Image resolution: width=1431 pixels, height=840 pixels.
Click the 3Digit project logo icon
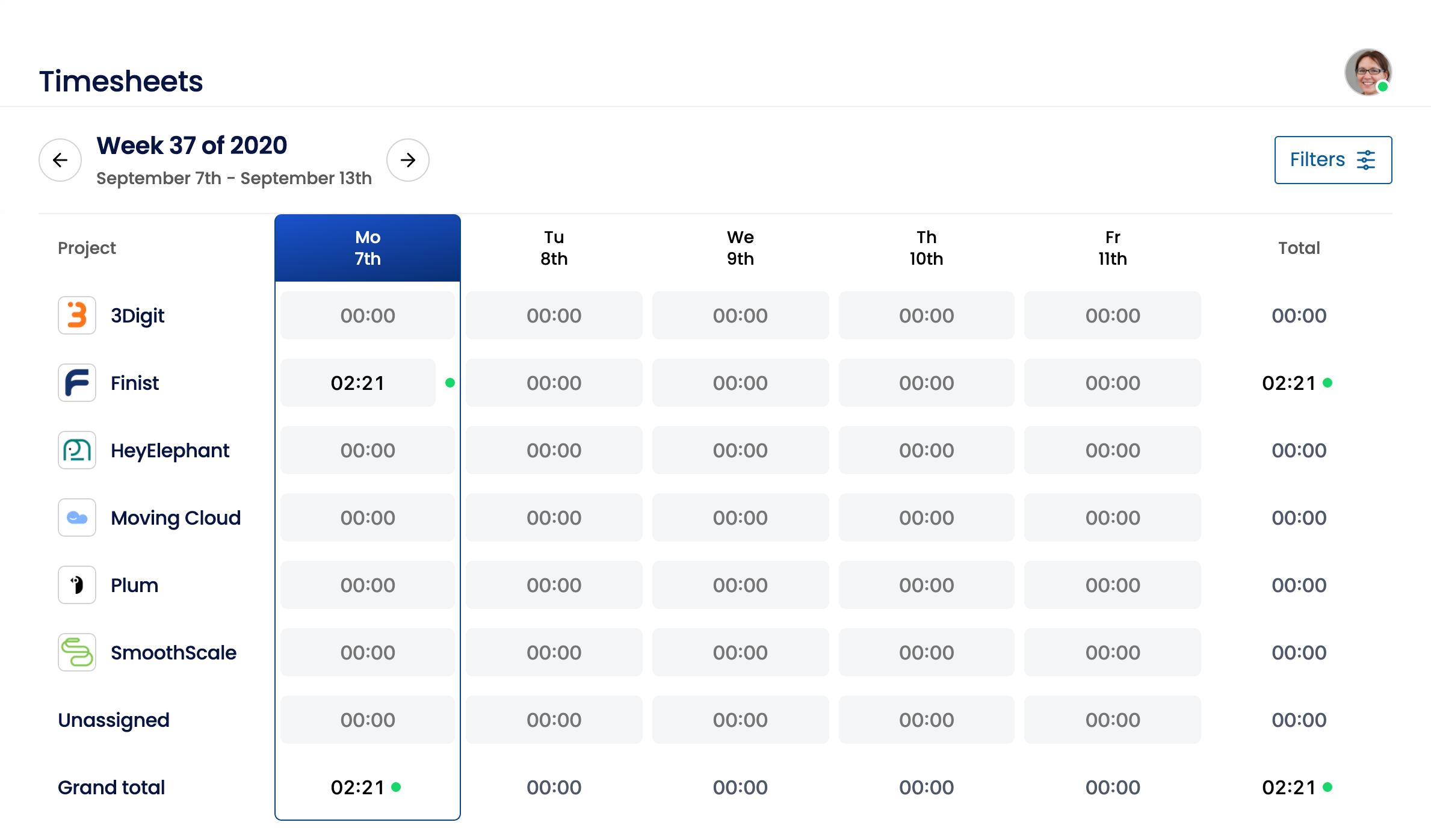(77, 315)
